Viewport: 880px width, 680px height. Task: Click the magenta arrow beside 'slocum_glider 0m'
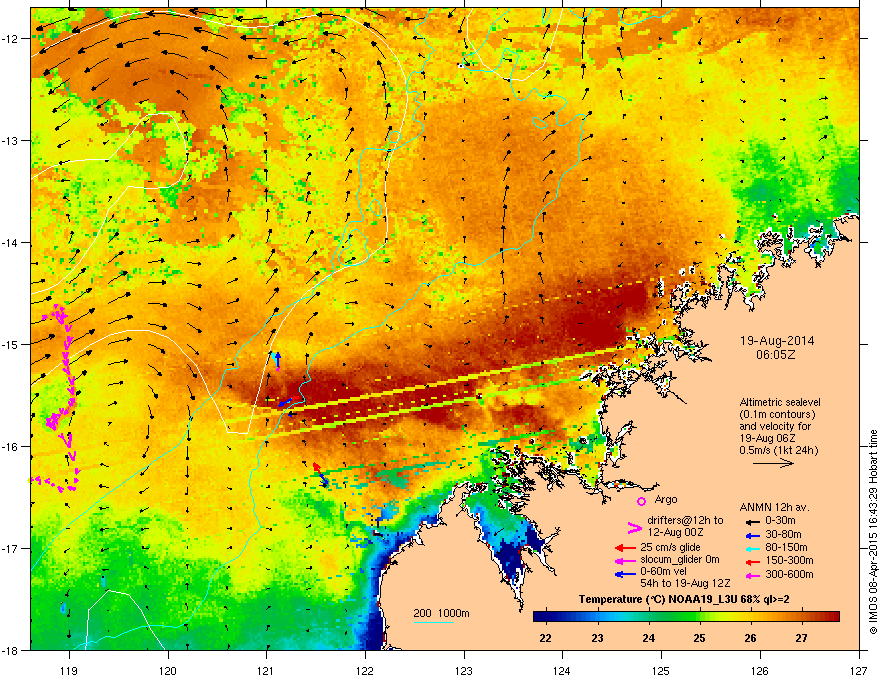(625, 561)
